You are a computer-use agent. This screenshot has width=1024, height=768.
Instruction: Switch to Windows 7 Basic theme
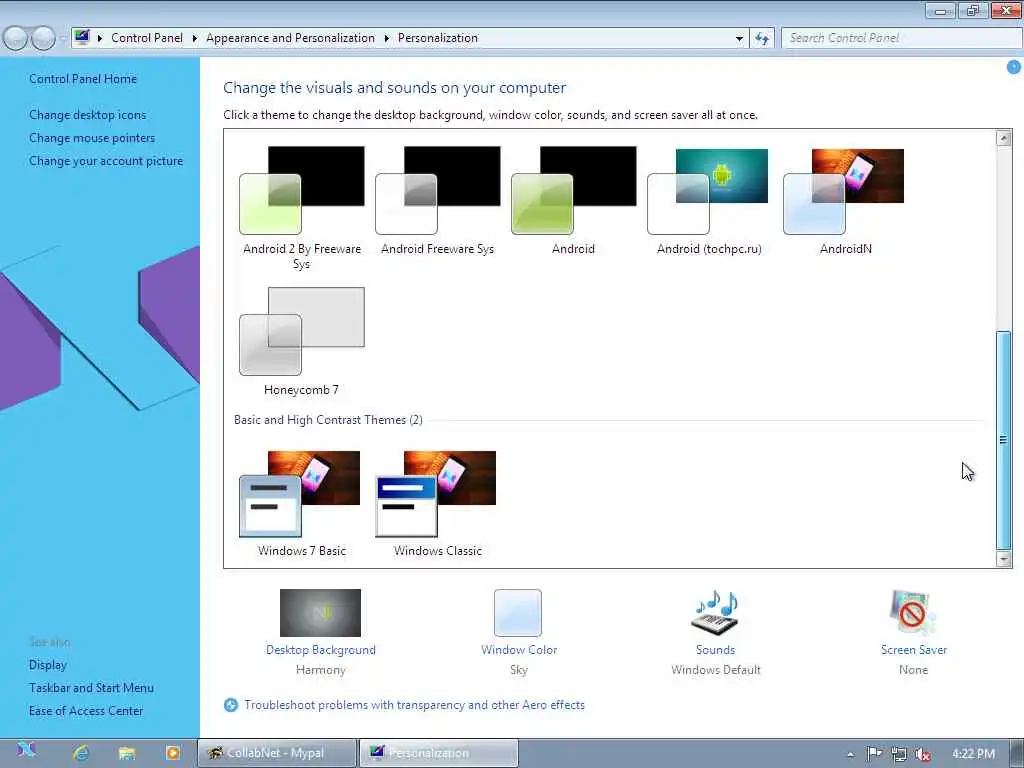click(302, 504)
